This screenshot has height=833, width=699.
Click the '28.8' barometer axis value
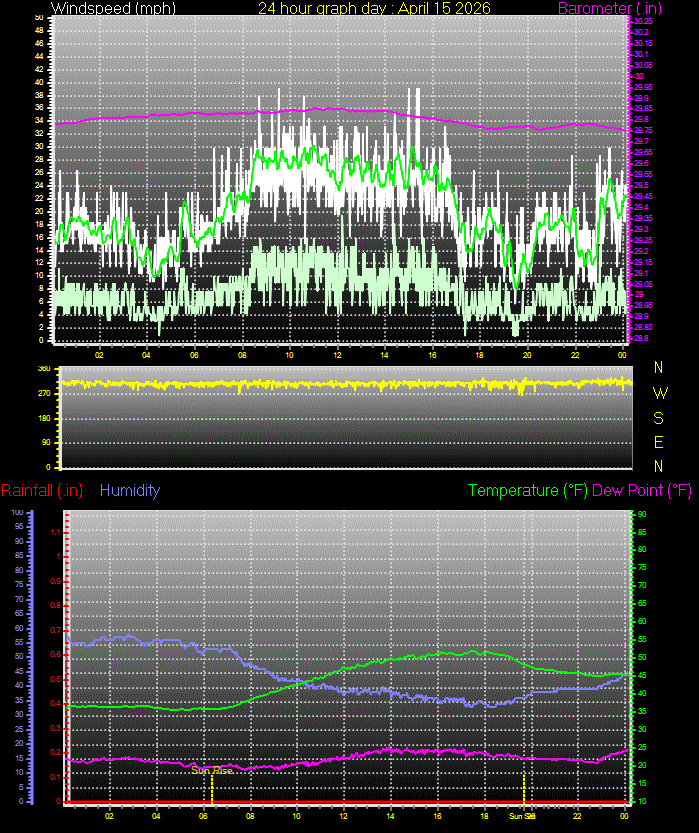click(641, 338)
